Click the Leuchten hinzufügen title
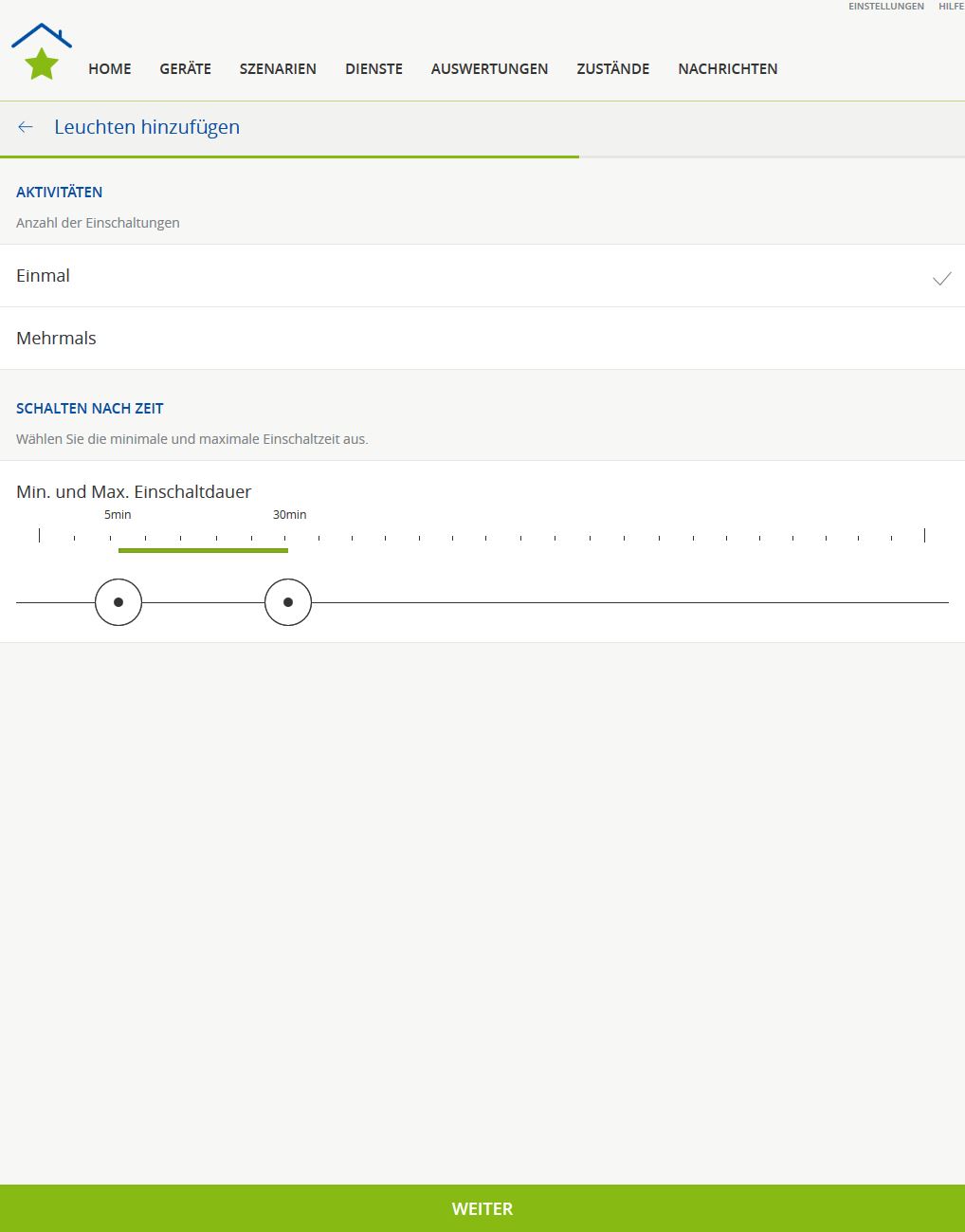Viewport: 965px width, 1232px height. click(147, 127)
